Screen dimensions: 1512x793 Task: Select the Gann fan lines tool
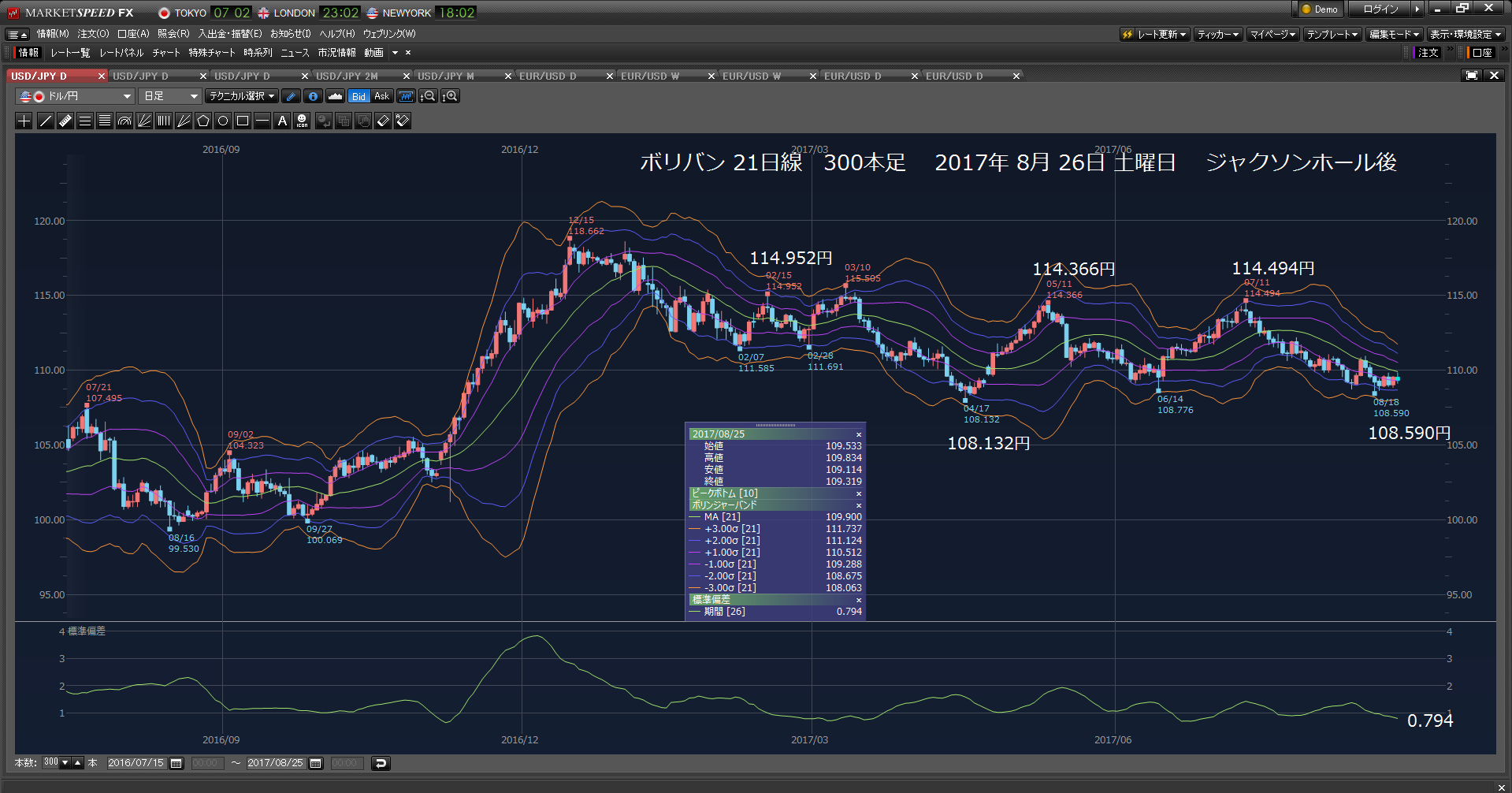pyautogui.click(x=184, y=121)
